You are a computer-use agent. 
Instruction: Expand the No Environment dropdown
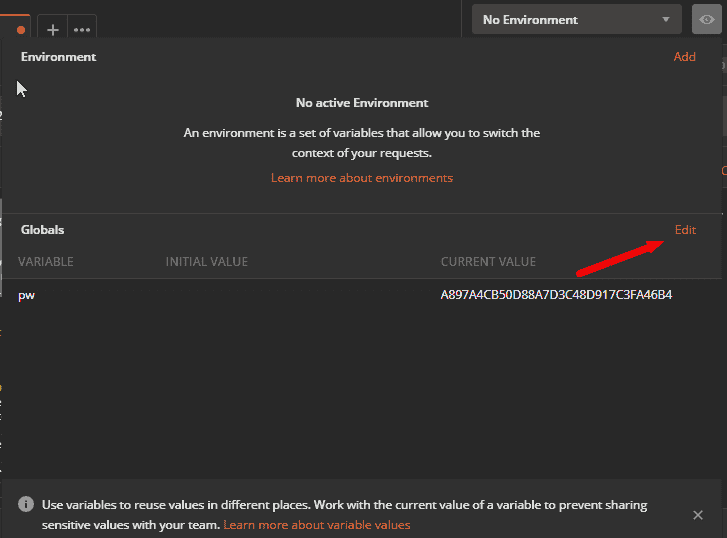(576, 19)
